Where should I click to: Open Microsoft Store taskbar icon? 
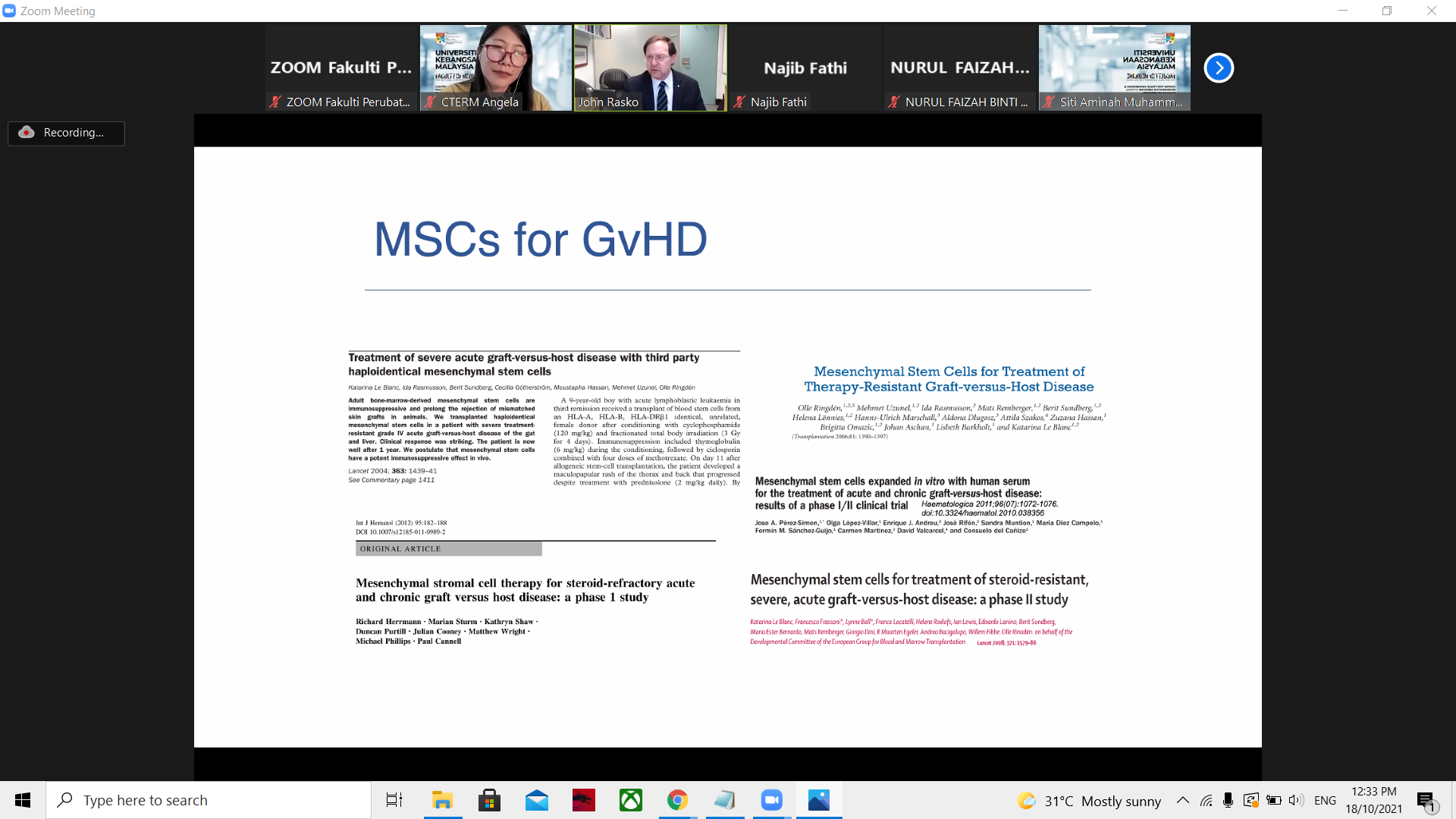pos(489,800)
